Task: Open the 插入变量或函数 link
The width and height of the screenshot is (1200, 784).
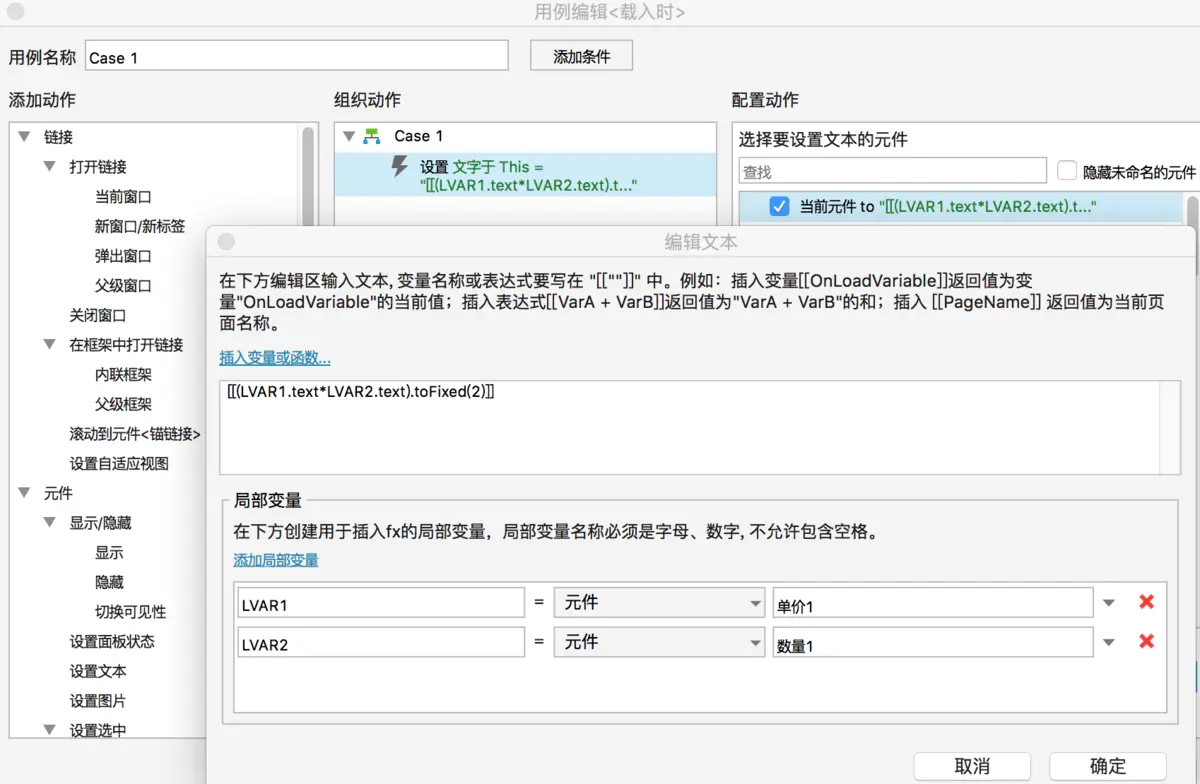Action: 274,358
